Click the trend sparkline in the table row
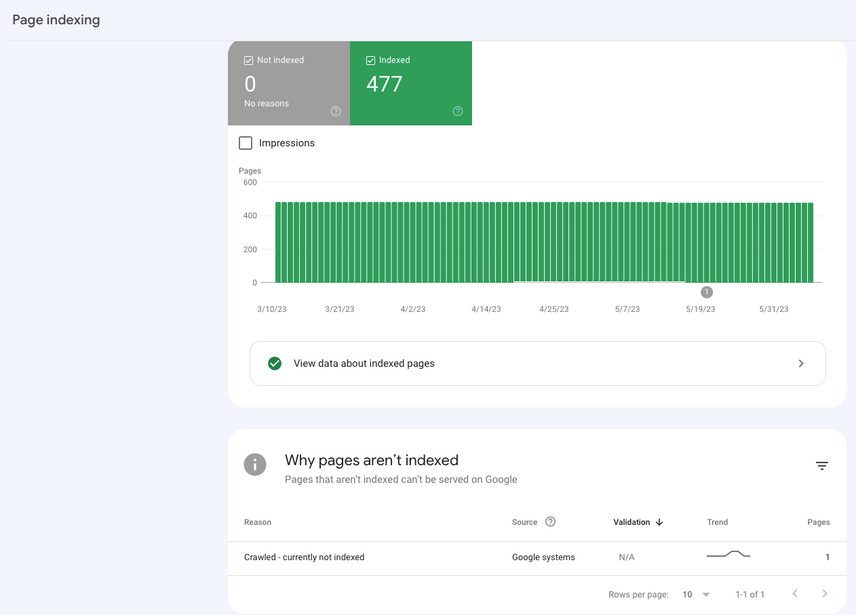Screen dimensions: 856x615 click(729, 555)
